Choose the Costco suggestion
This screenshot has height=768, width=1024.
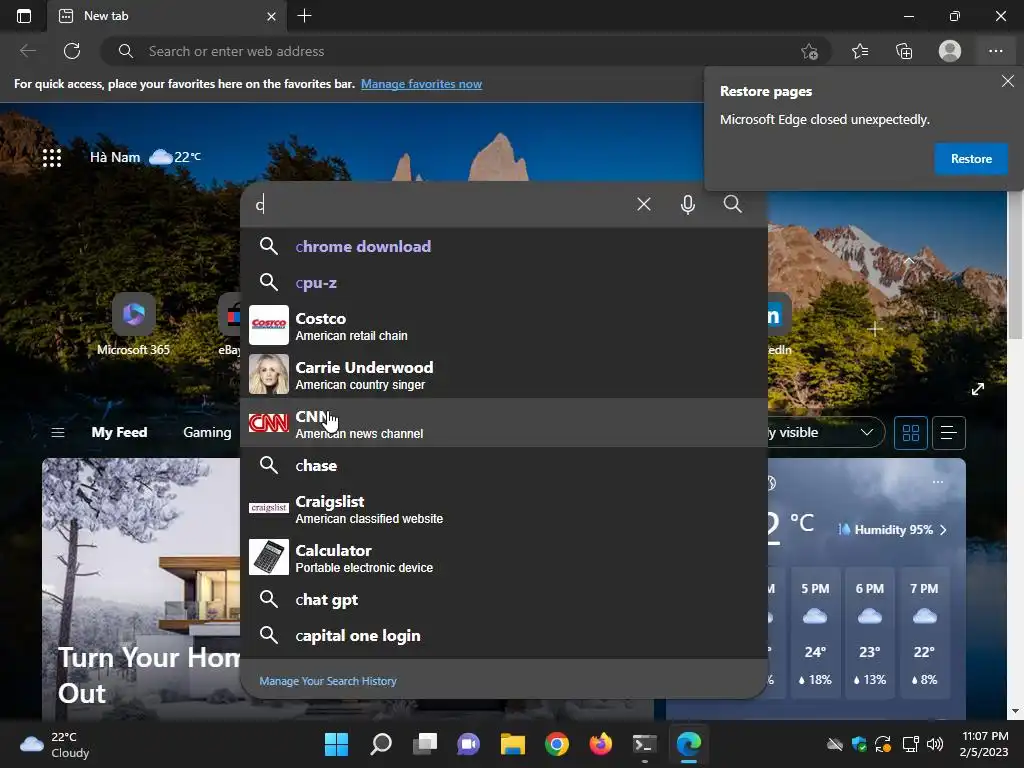pyautogui.click(x=504, y=325)
